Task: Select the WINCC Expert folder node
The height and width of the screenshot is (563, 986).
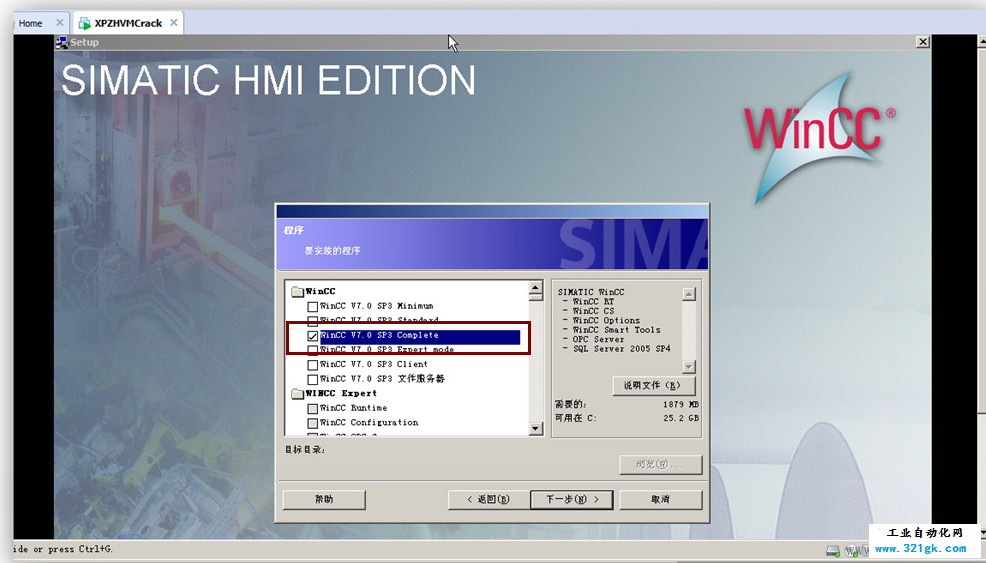Action: pos(334,394)
